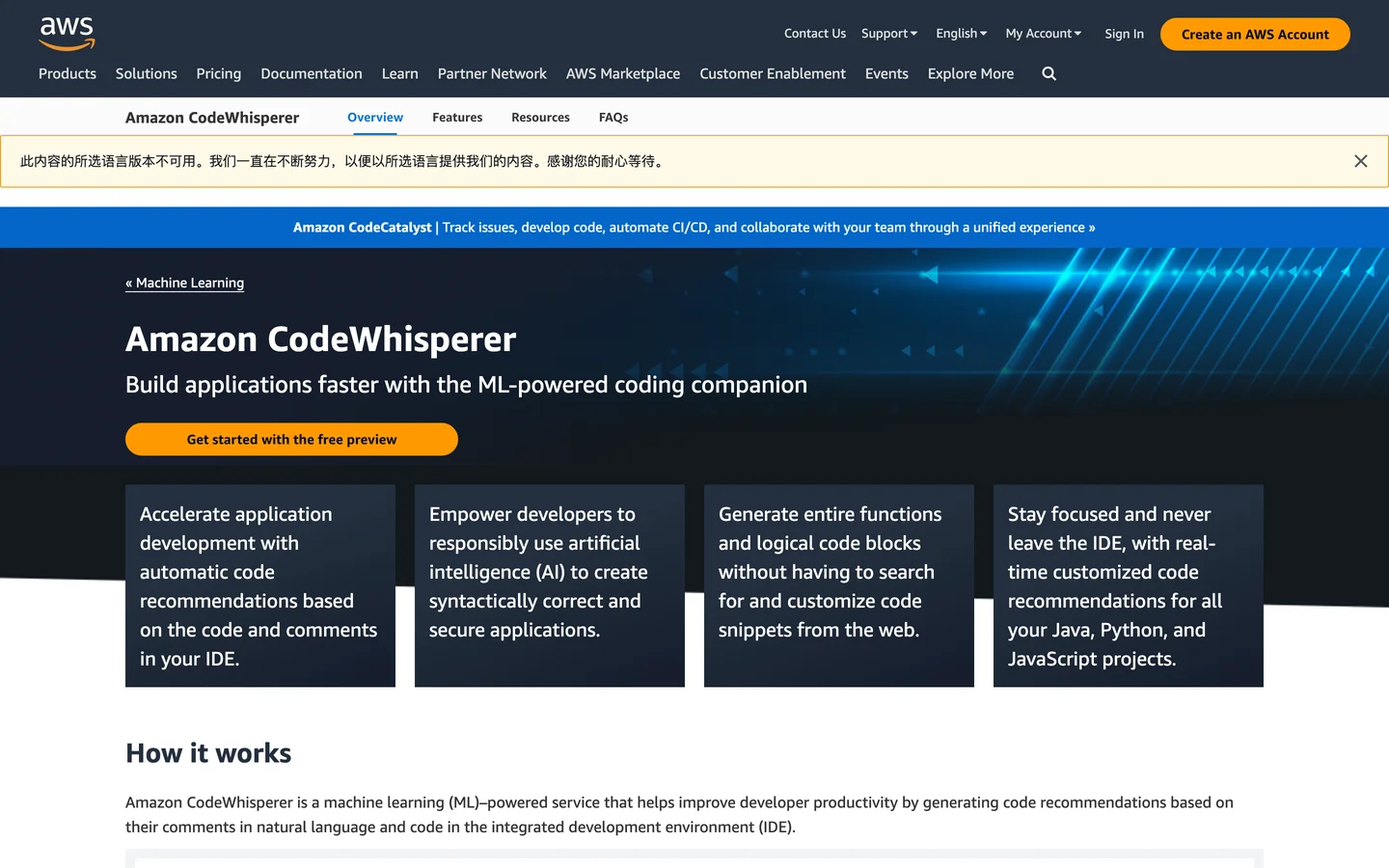Screen dimensions: 1389x868
Task: Open the FAQs tab
Action: tap(613, 118)
